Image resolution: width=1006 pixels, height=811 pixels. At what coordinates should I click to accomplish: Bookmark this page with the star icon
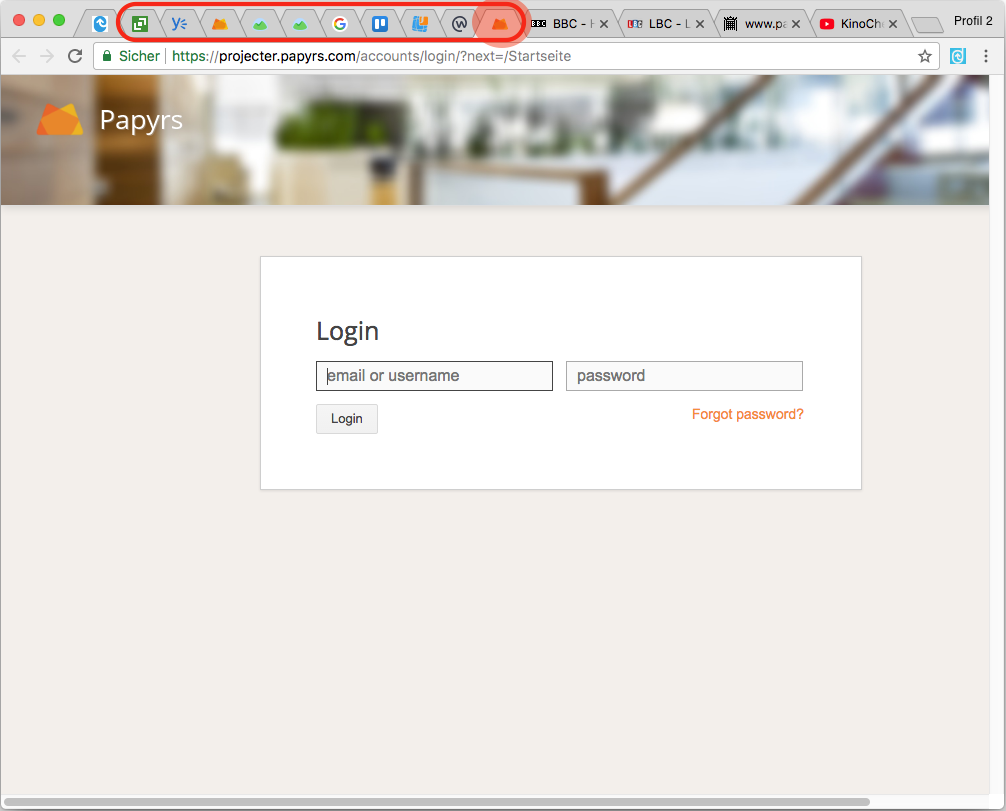tap(925, 56)
